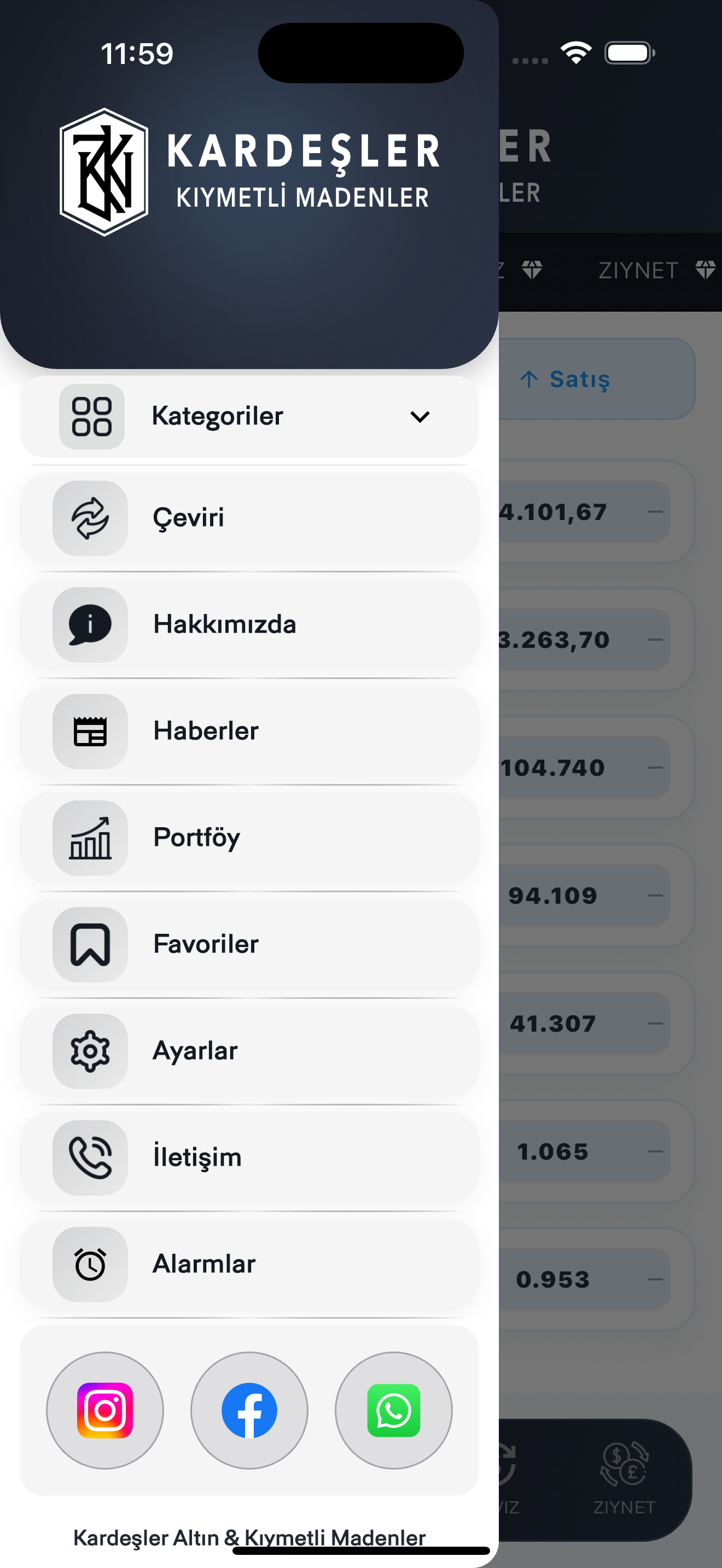Select the Ayarlar menu entry
This screenshot has height=1568, width=722.
point(249,1051)
